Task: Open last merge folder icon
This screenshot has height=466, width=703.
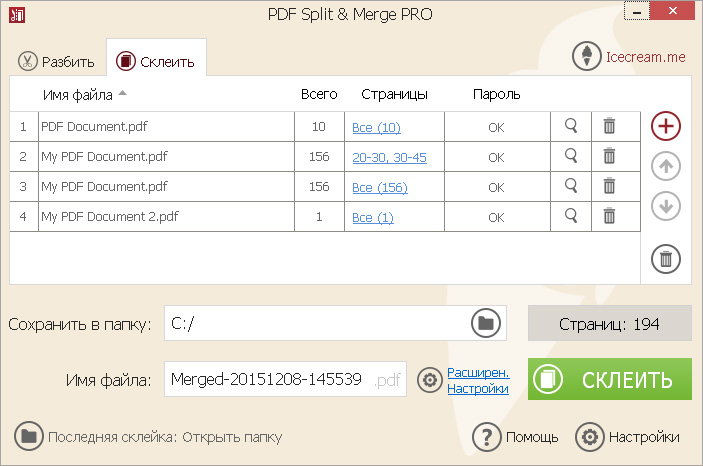Action: (x=29, y=436)
